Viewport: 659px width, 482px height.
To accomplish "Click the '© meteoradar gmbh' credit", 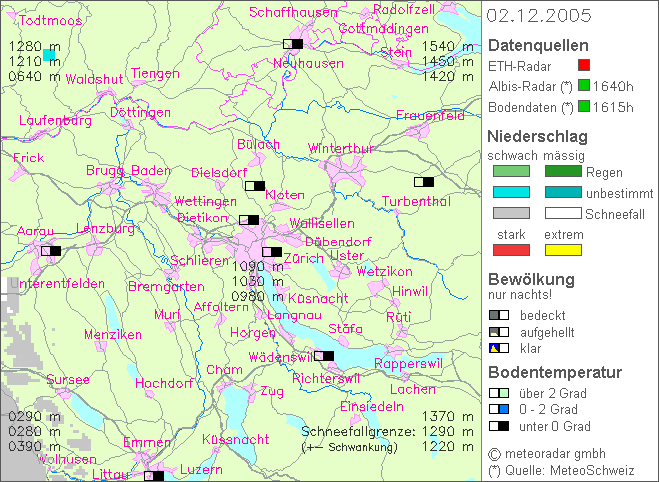I will (547, 454).
